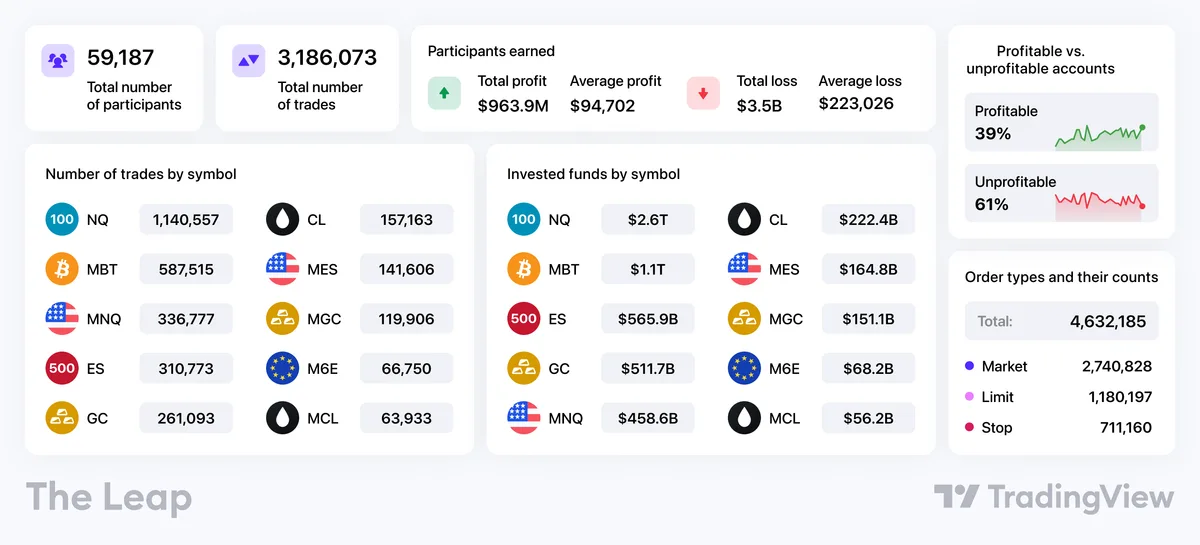Click the CL oil drop icon in trades list
The image size is (1200, 545).
[x=283, y=219]
